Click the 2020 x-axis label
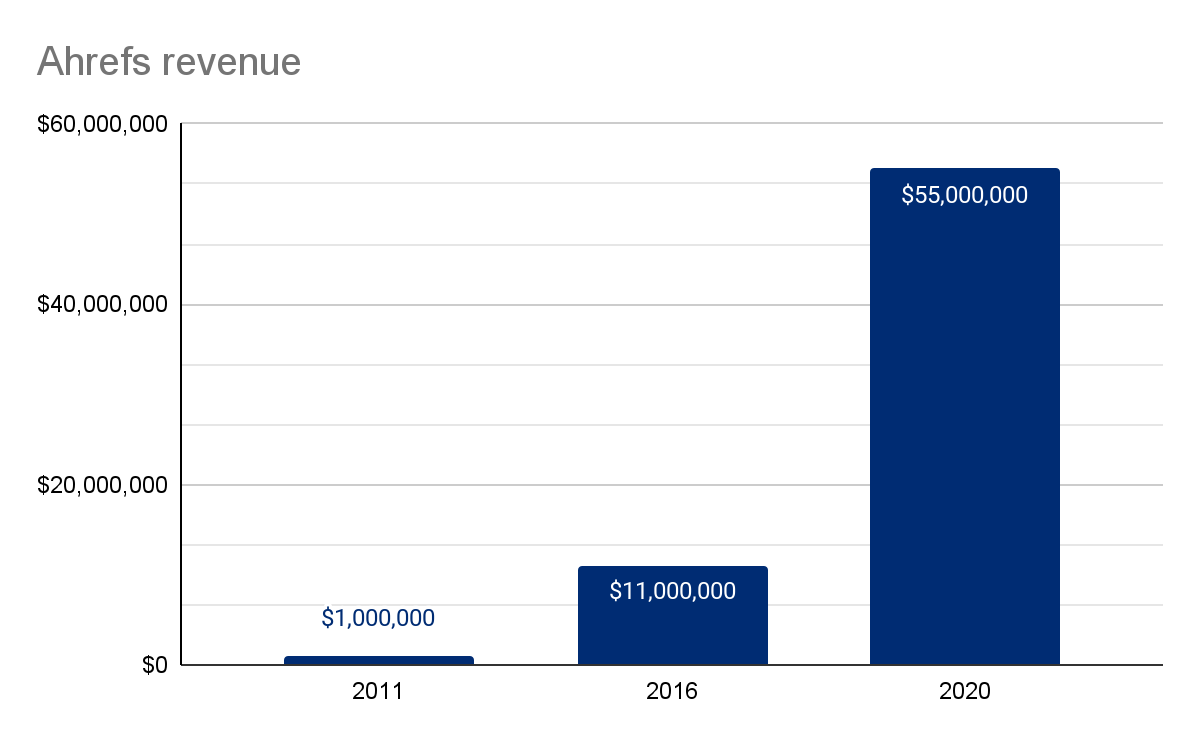1200x742 pixels. (x=964, y=691)
